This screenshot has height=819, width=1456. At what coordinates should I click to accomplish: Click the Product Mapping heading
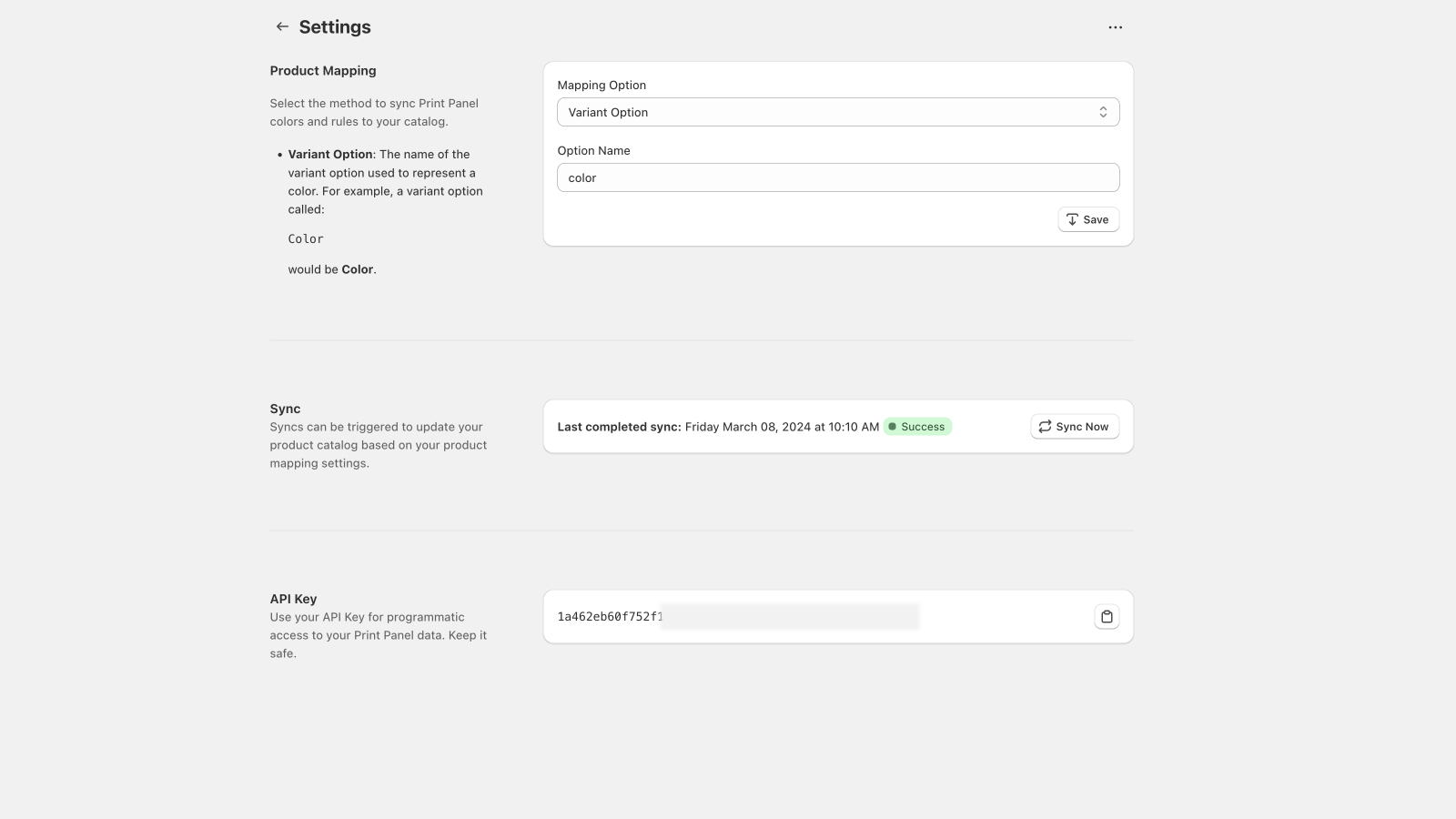[x=323, y=71]
